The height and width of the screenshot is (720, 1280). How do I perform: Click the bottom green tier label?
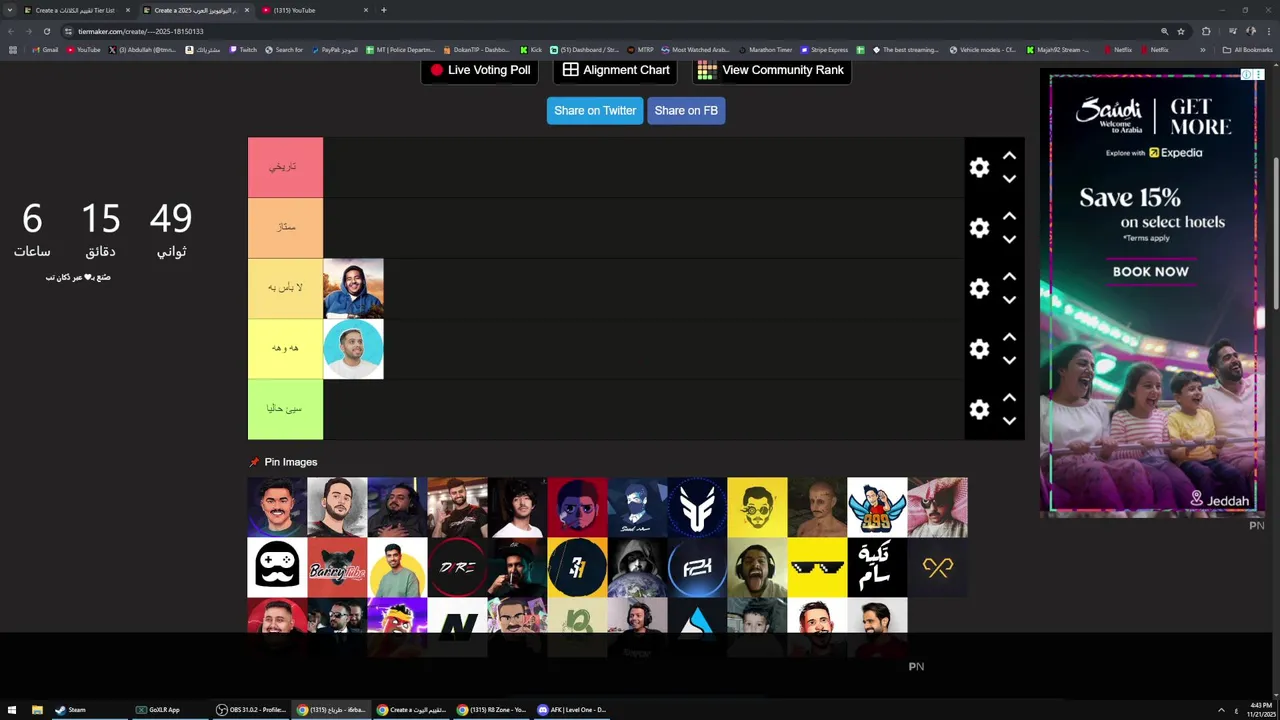[285, 409]
